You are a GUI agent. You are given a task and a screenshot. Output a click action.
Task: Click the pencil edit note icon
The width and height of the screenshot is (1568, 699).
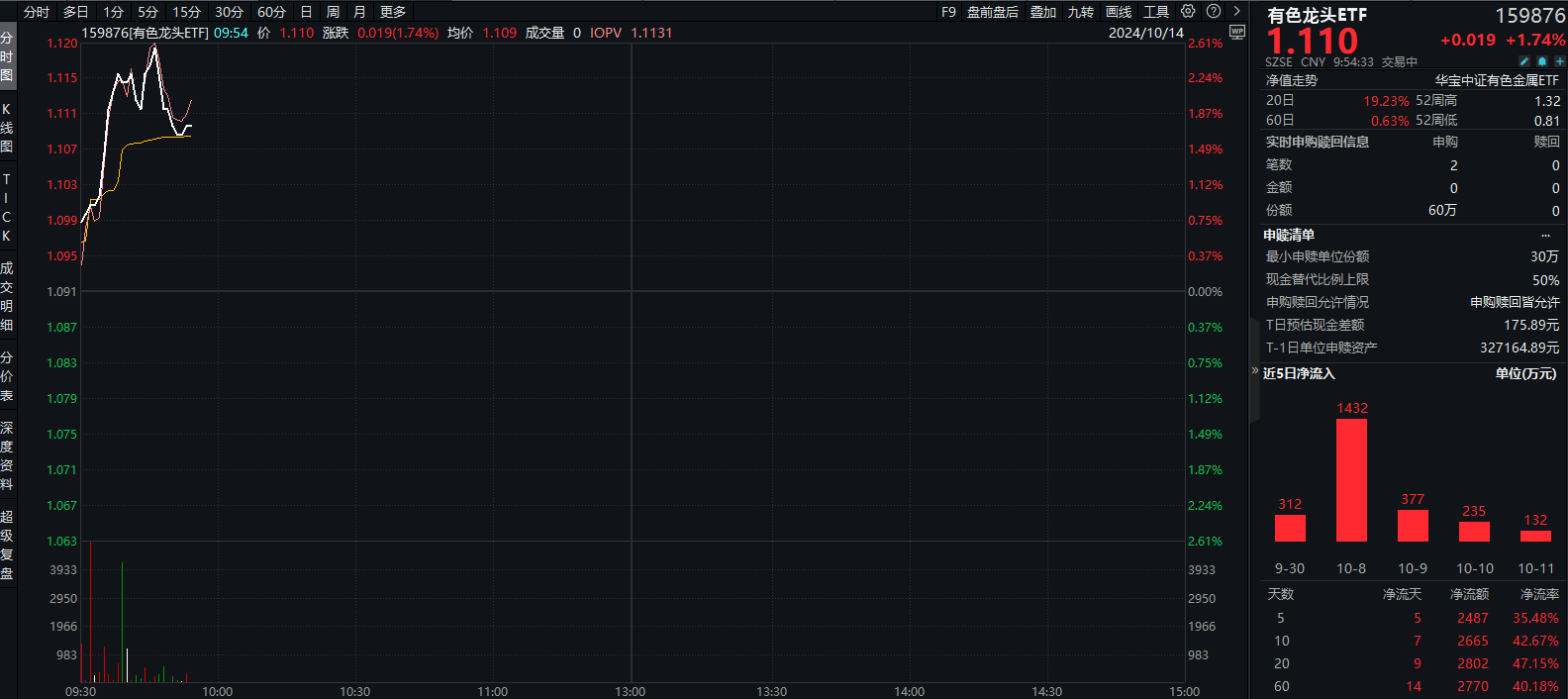click(1524, 61)
